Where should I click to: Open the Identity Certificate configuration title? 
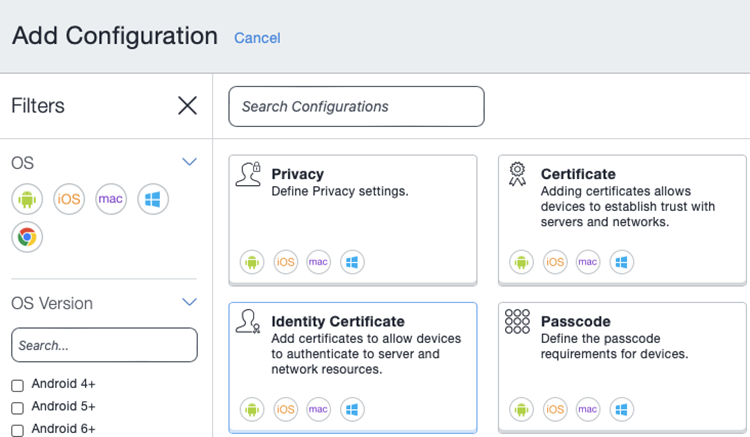[x=338, y=322]
